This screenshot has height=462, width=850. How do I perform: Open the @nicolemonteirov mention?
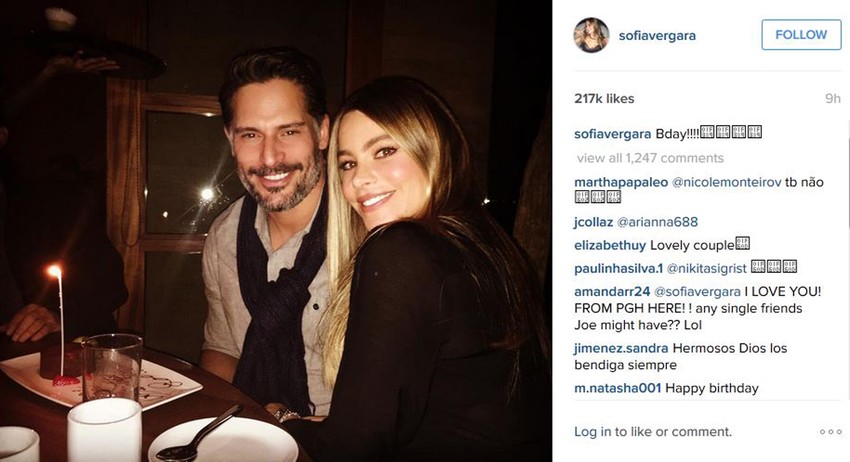pyautogui.click(x=726, y=183)
